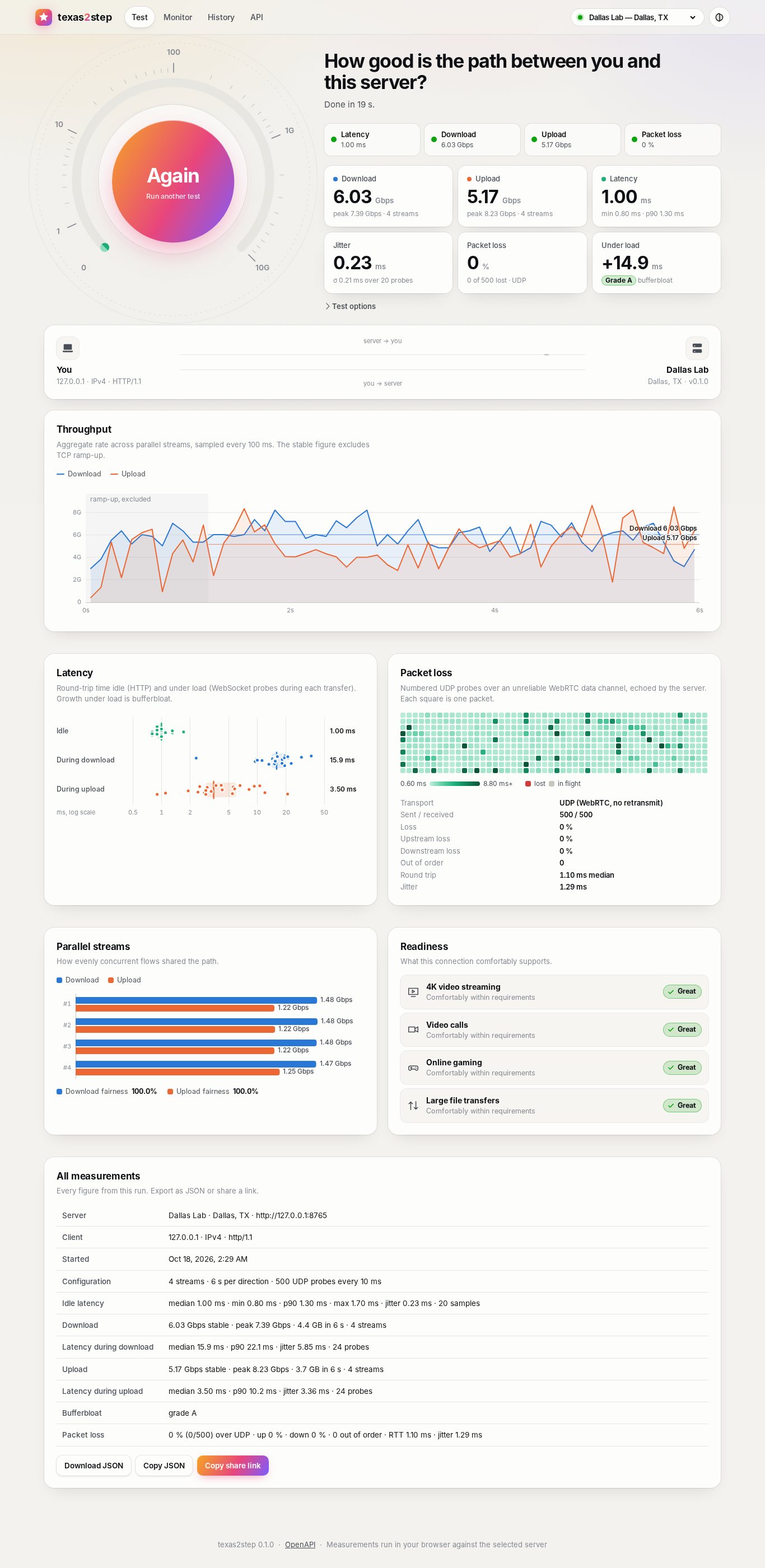Toggle the theme contrast icon button

point(719,17)
